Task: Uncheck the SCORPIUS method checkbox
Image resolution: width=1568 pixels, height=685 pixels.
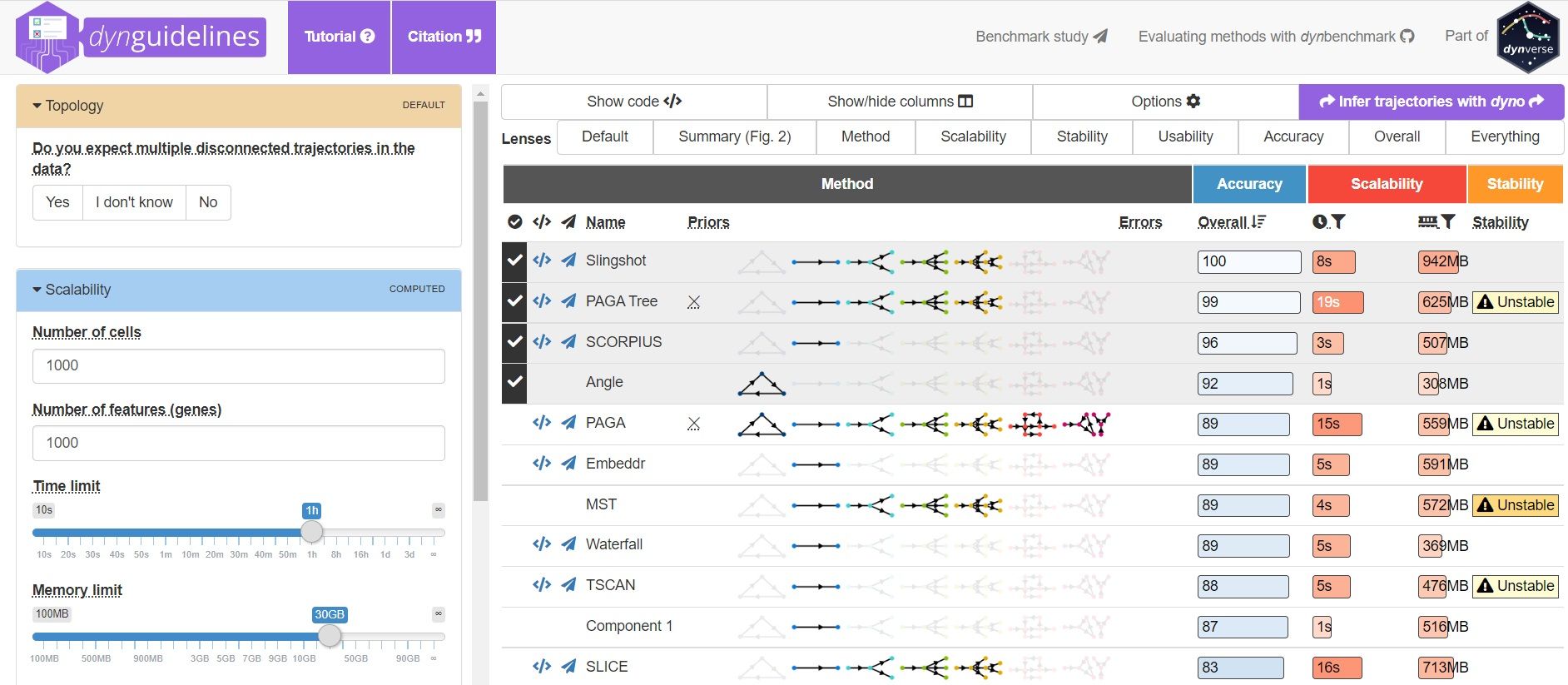Action: (x=515, y=341)
